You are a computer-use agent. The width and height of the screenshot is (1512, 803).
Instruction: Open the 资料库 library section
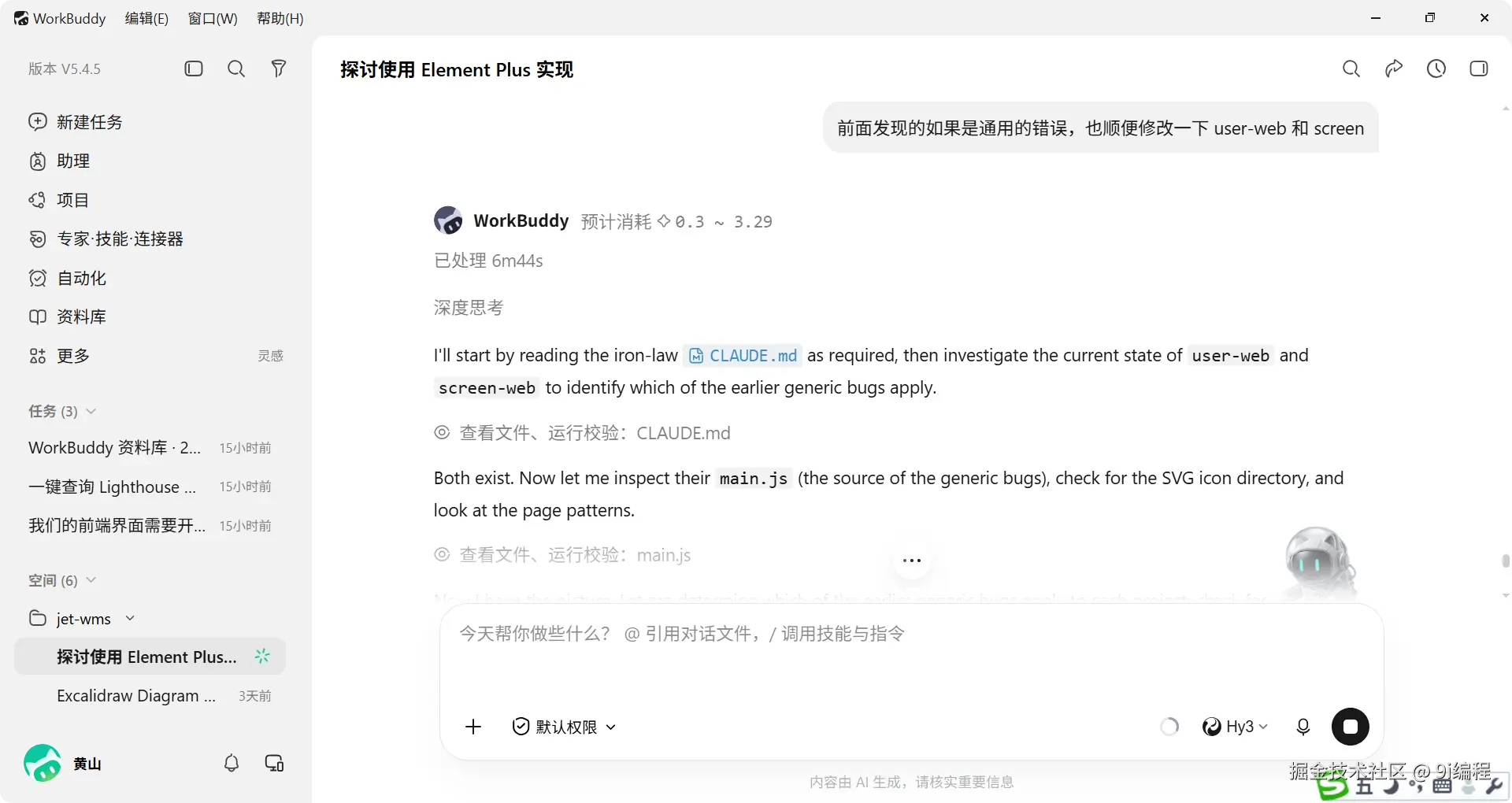pos(68,316)
